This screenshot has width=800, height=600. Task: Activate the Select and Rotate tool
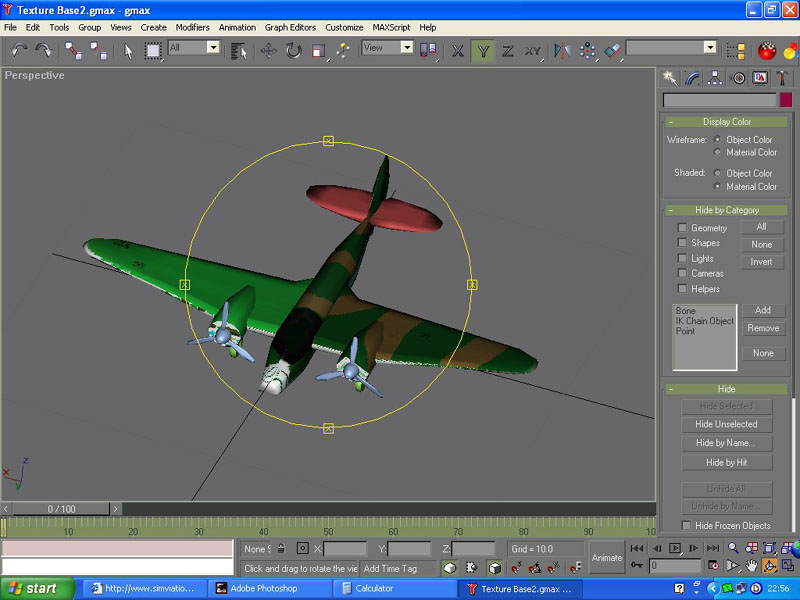tap(294, 50)
